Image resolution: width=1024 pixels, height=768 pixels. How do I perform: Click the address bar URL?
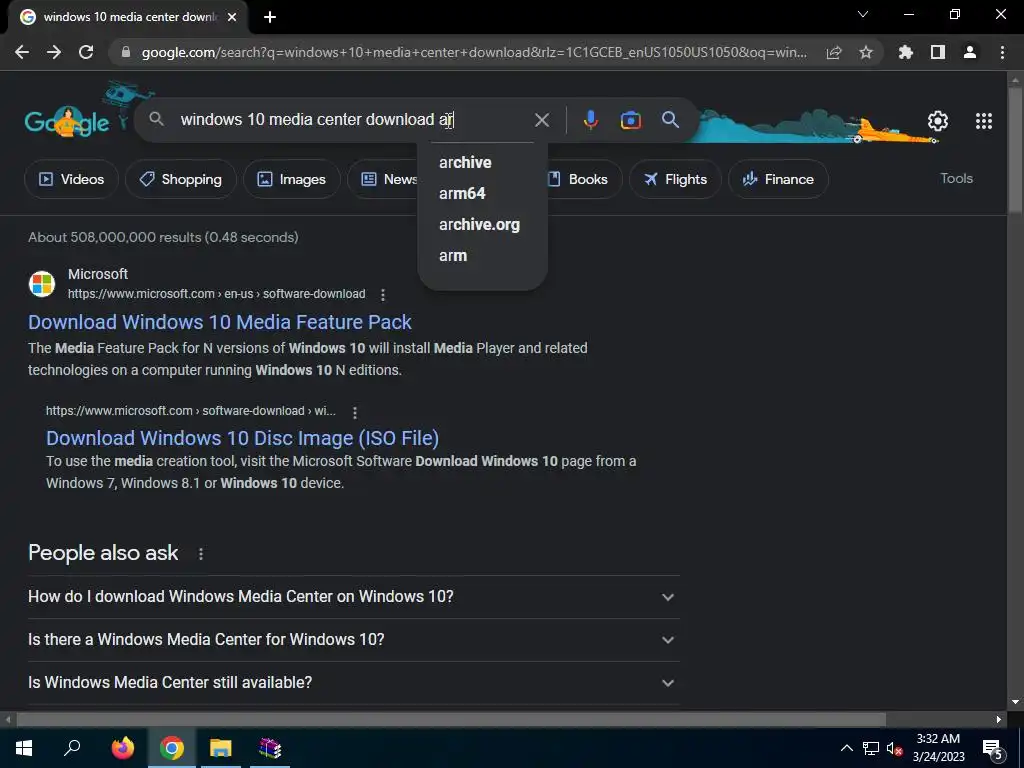(x=473, y=52)
